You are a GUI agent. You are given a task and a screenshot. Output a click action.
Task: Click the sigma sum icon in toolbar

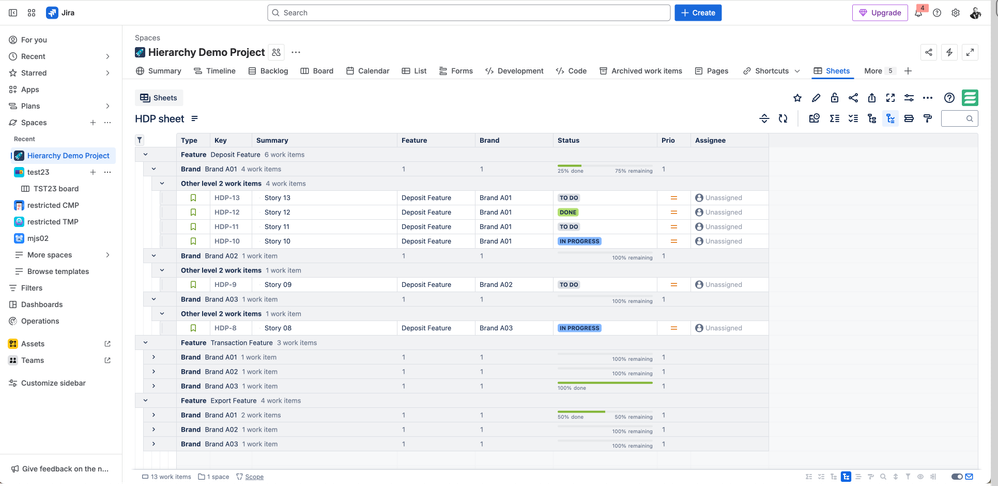pos(834,119)
